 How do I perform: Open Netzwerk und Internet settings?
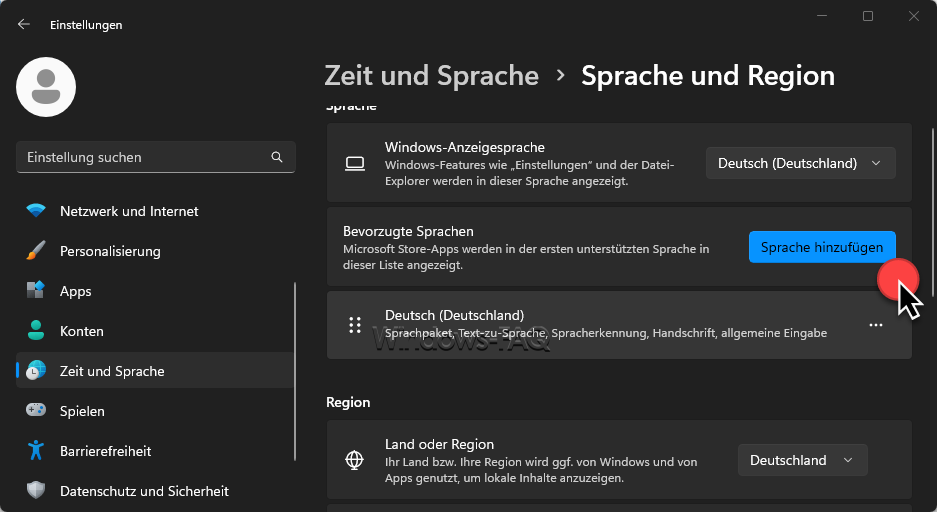[x=155, y=211]
